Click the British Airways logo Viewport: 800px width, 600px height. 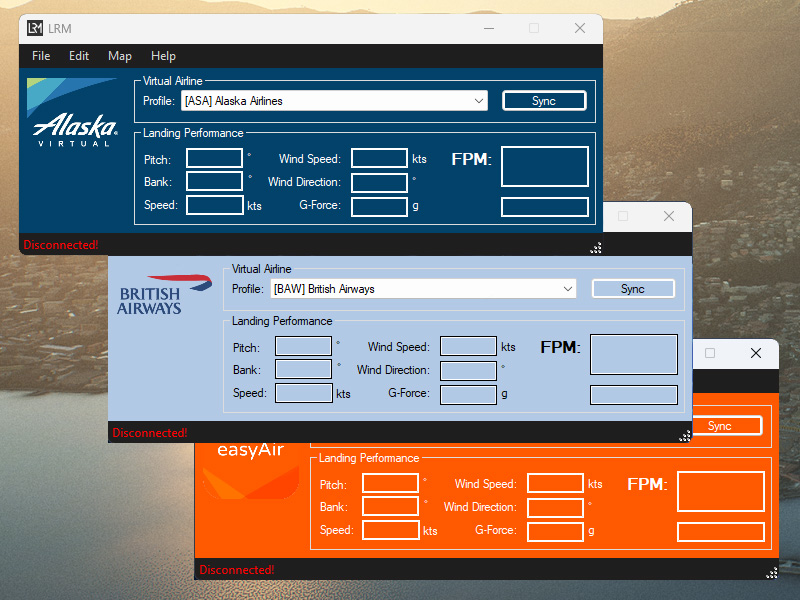point(164,295)
